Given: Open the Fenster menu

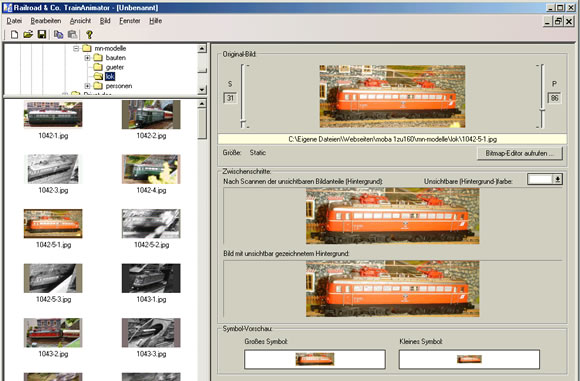Looking at the screenshot, I should [x=130, y=21].
